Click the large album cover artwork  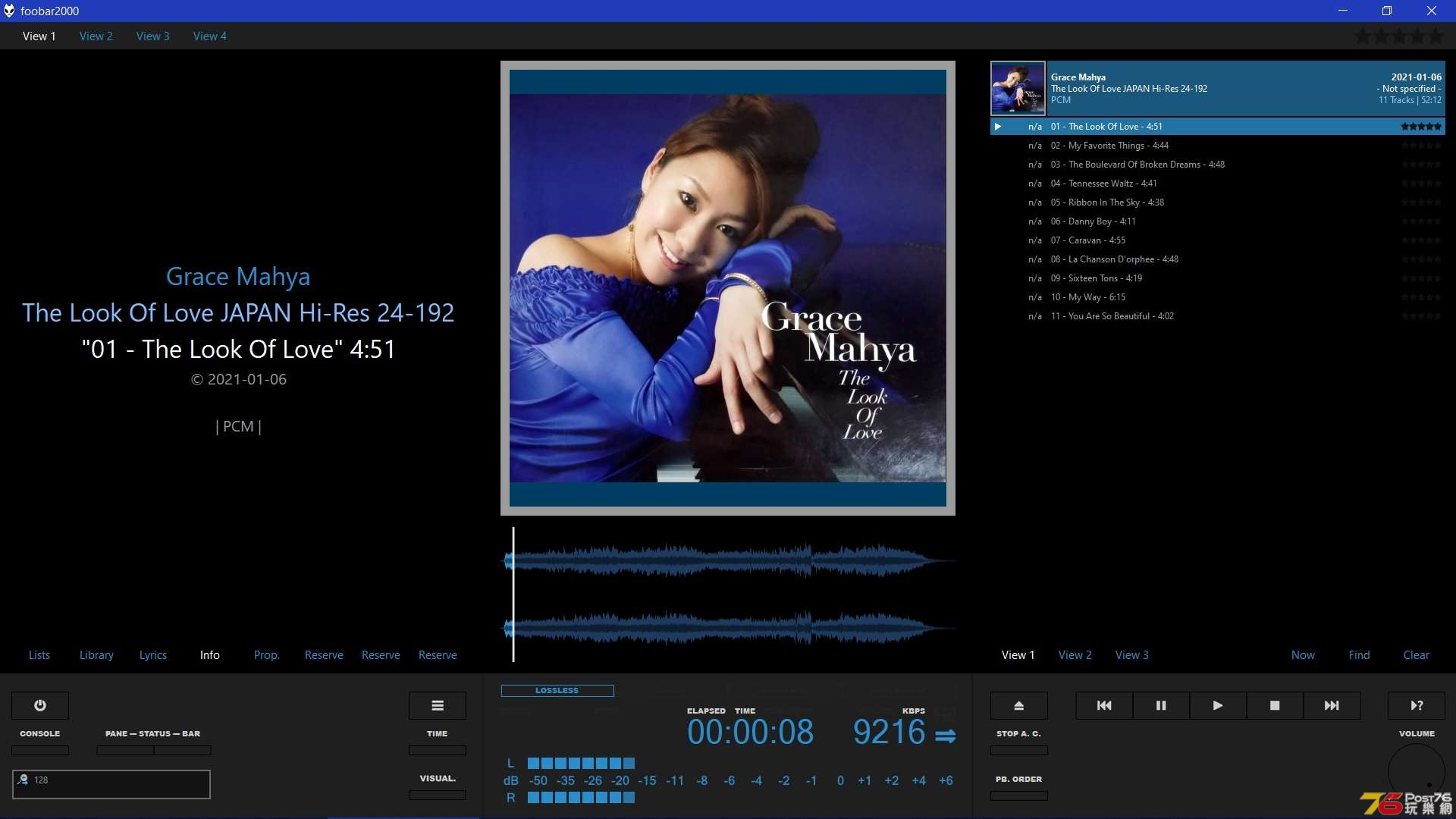(x=728, y=288)
